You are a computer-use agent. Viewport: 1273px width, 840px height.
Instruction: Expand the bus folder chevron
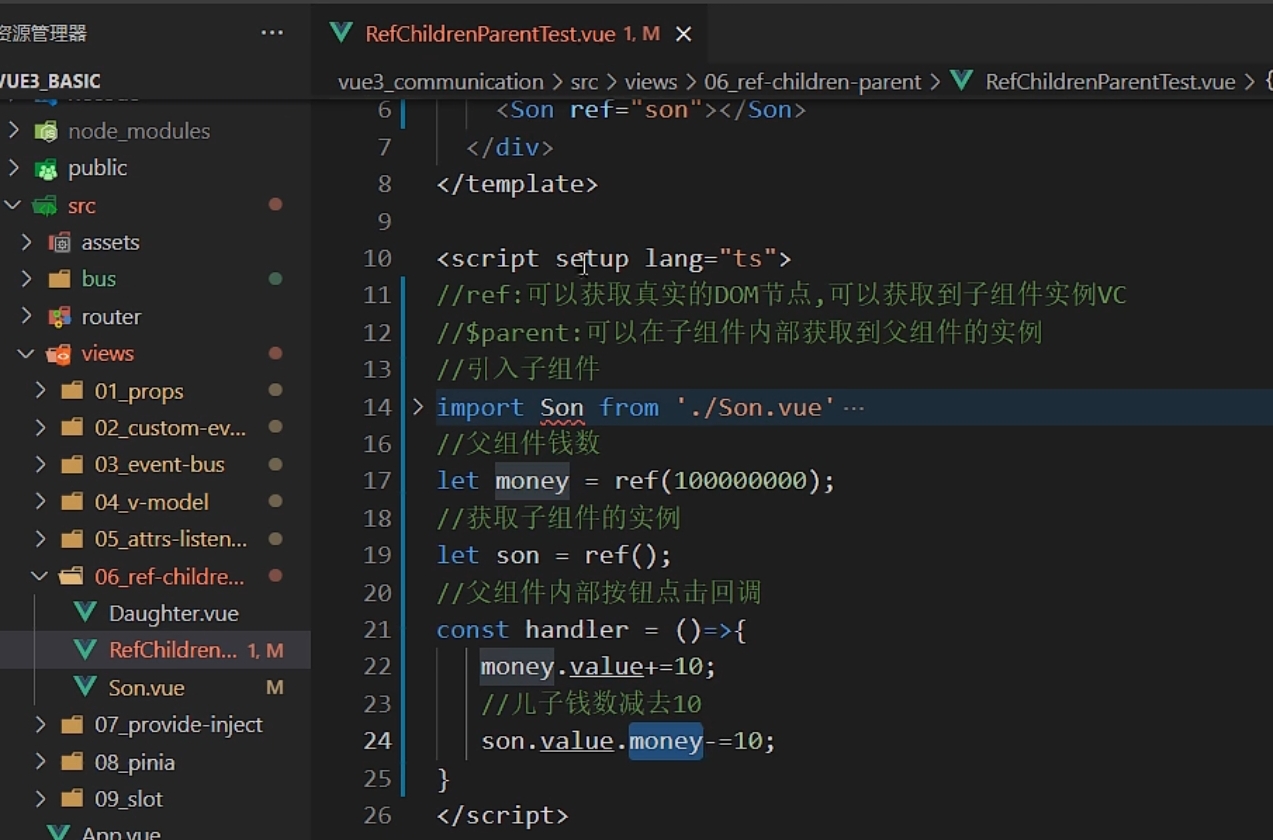coord(27,279)
